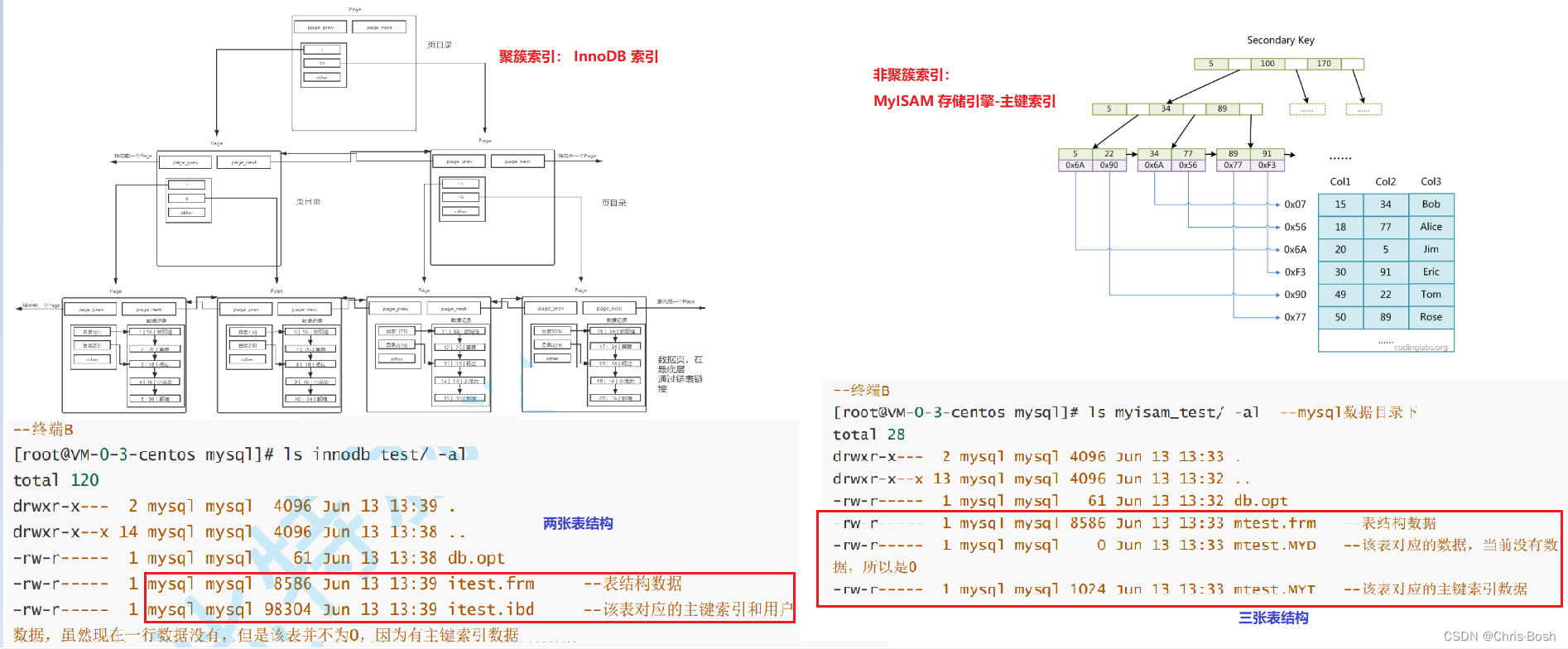
Task: Click the 'Secondary Key' diagram label
Action: [1281, 40]
